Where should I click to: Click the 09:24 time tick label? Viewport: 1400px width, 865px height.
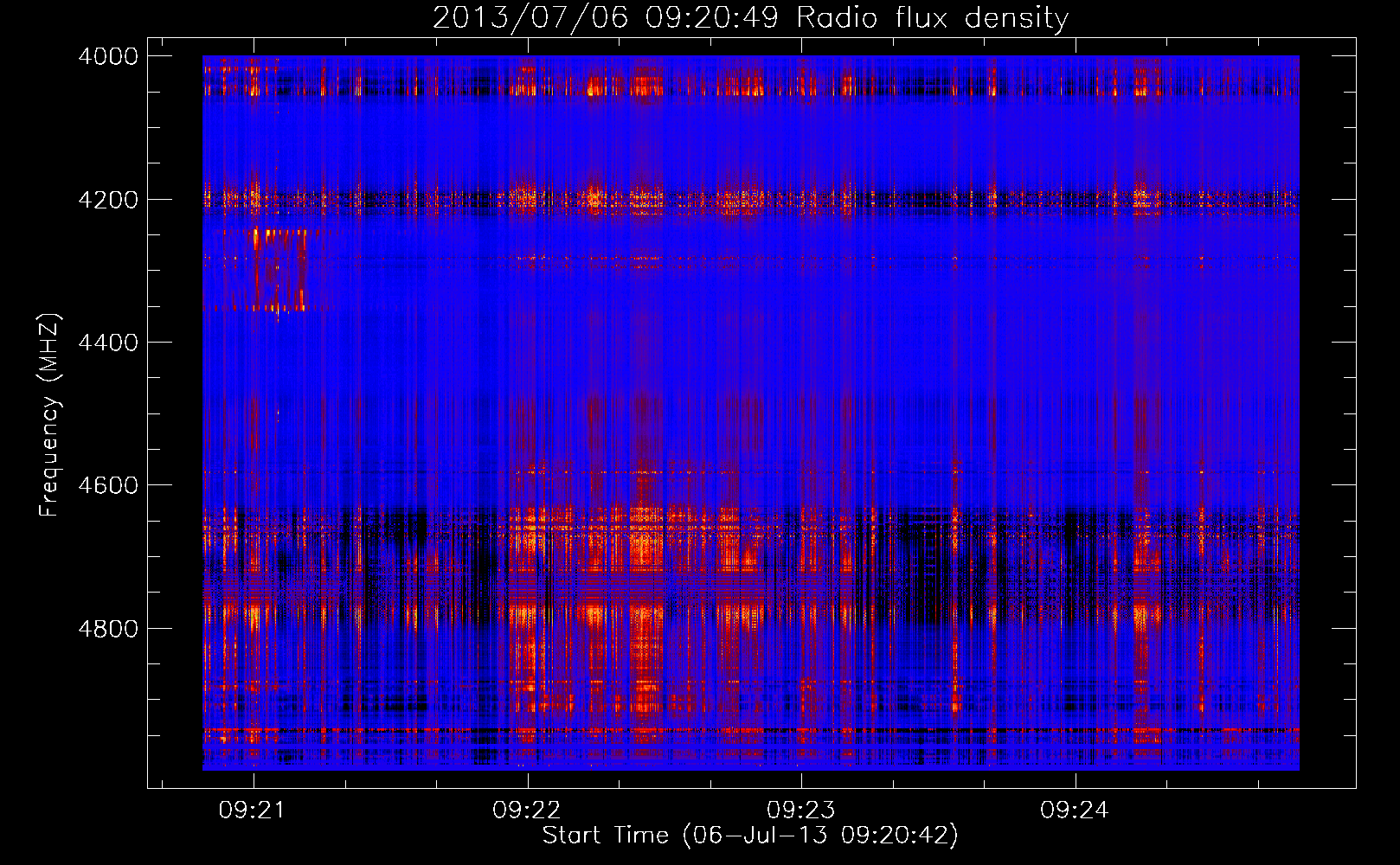click(1074, 810)
